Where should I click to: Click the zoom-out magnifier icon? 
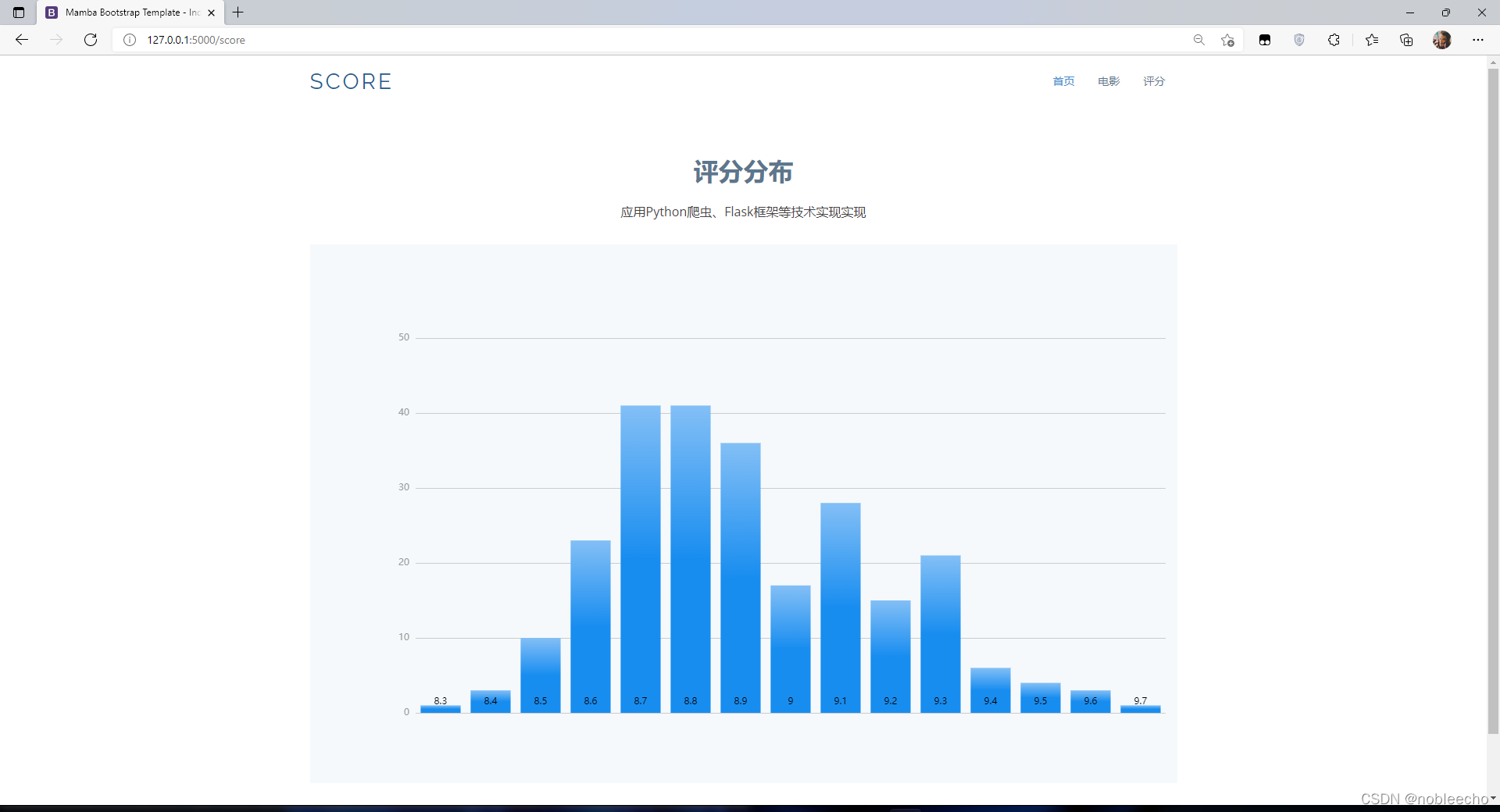(1199, 40)
